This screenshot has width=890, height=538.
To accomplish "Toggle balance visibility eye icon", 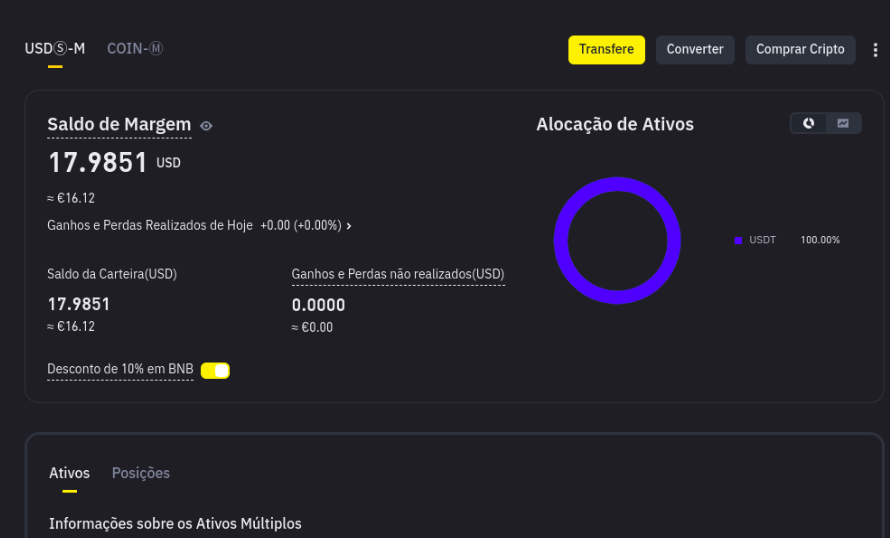I will pos(206,126).
